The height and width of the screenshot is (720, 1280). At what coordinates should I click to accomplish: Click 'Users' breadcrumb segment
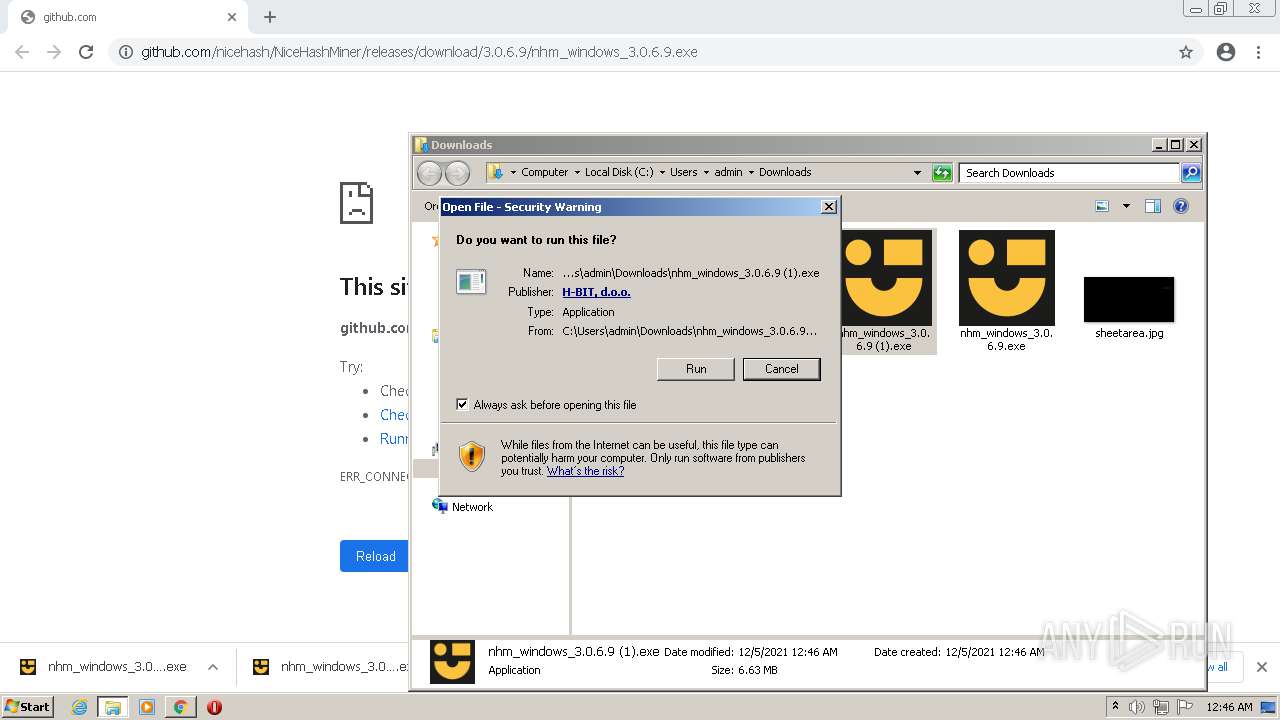(x=683, y=172)
